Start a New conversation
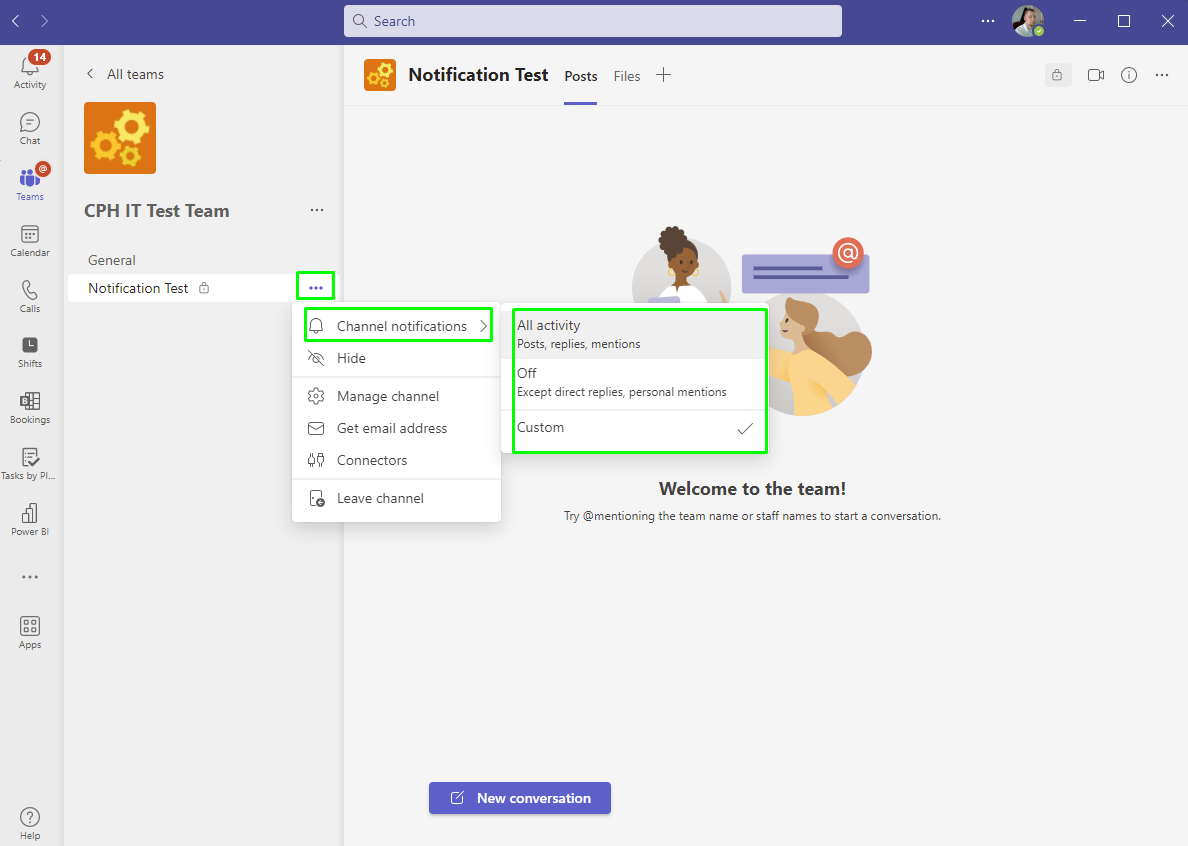This screenshot has height=846, width=1188. click(x=520, y=798)
